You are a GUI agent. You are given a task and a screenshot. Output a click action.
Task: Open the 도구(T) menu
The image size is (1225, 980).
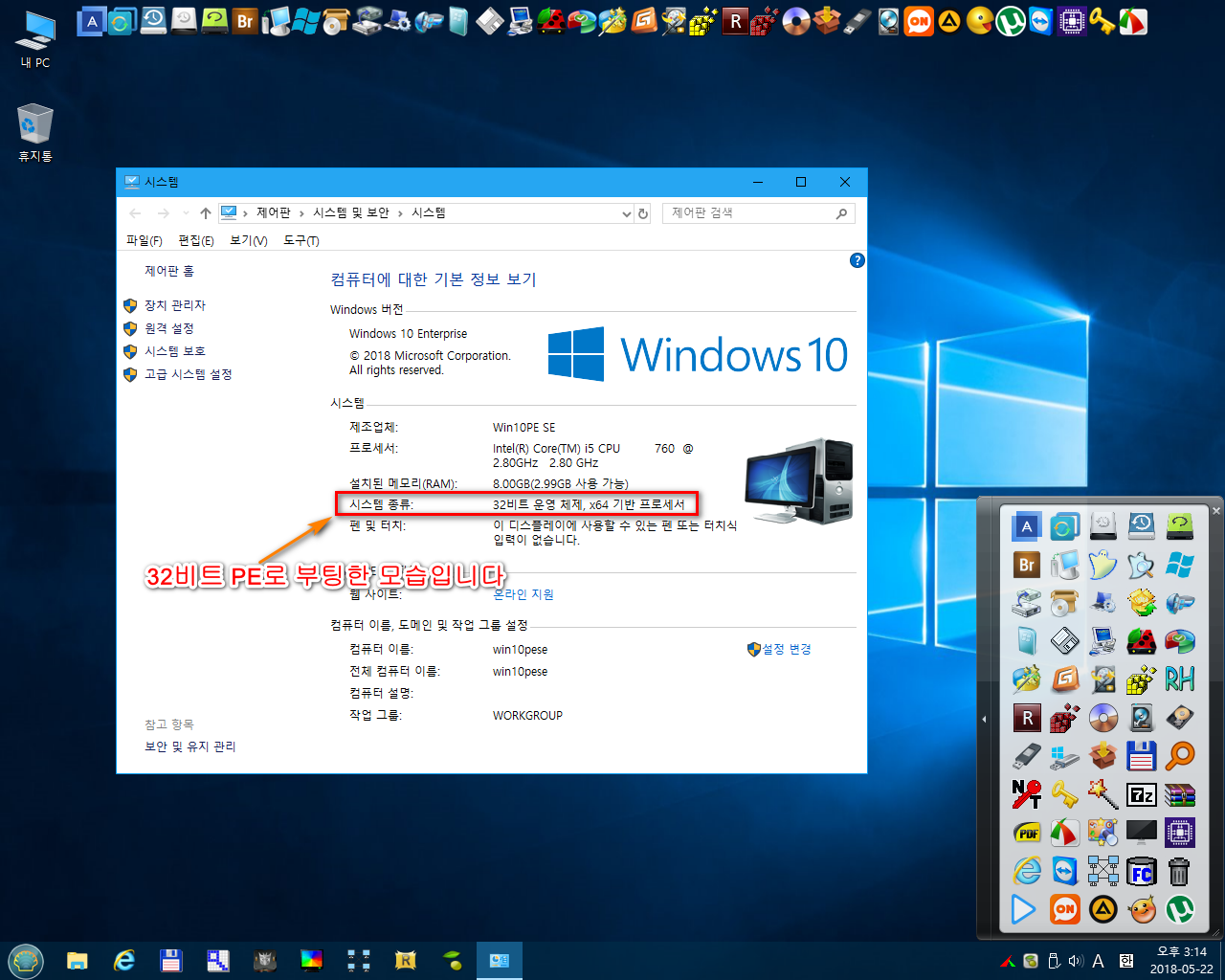[301, 240]
